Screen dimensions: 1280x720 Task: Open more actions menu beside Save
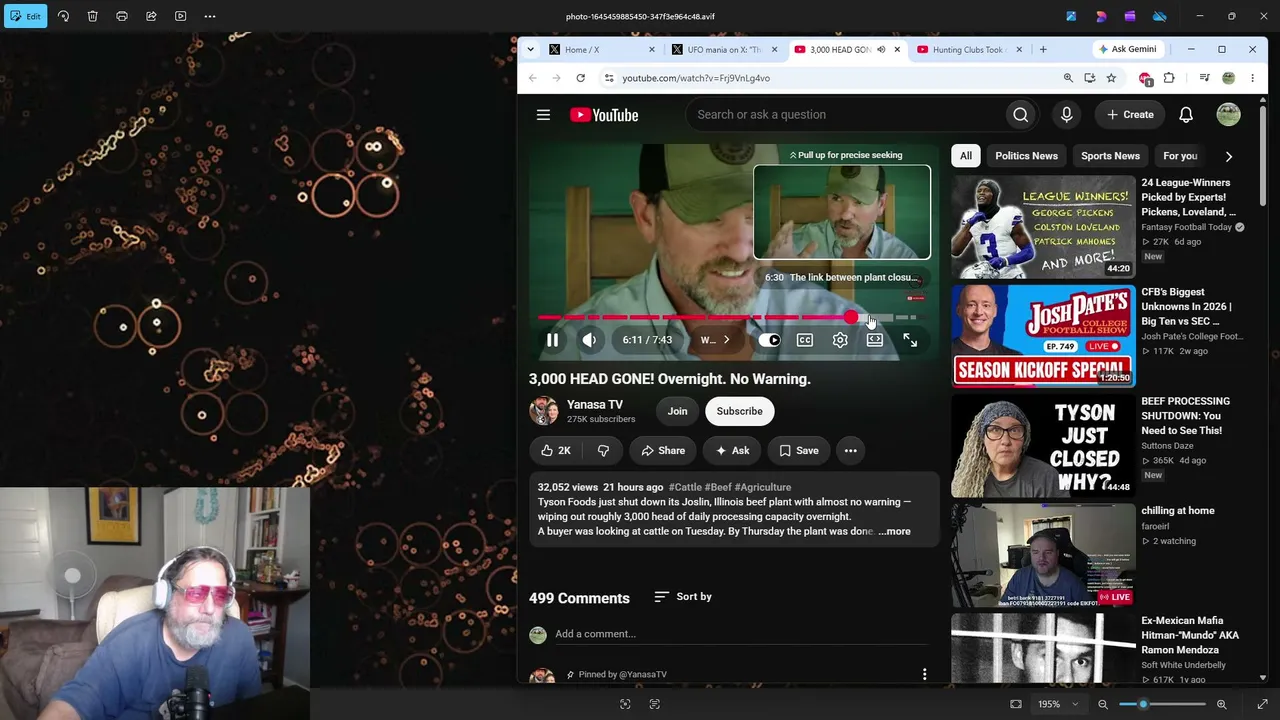click(850, 451)
